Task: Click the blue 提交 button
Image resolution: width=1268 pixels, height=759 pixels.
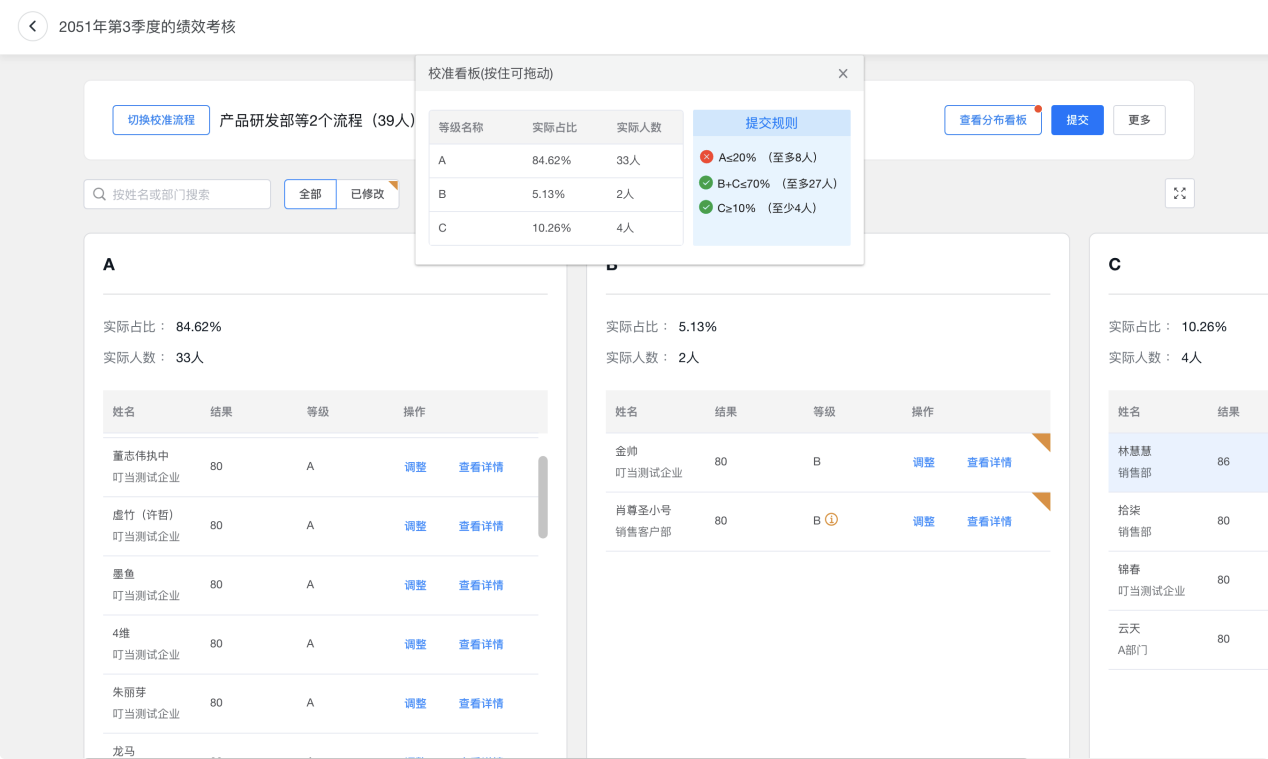Action: (x=1077, y=120)
